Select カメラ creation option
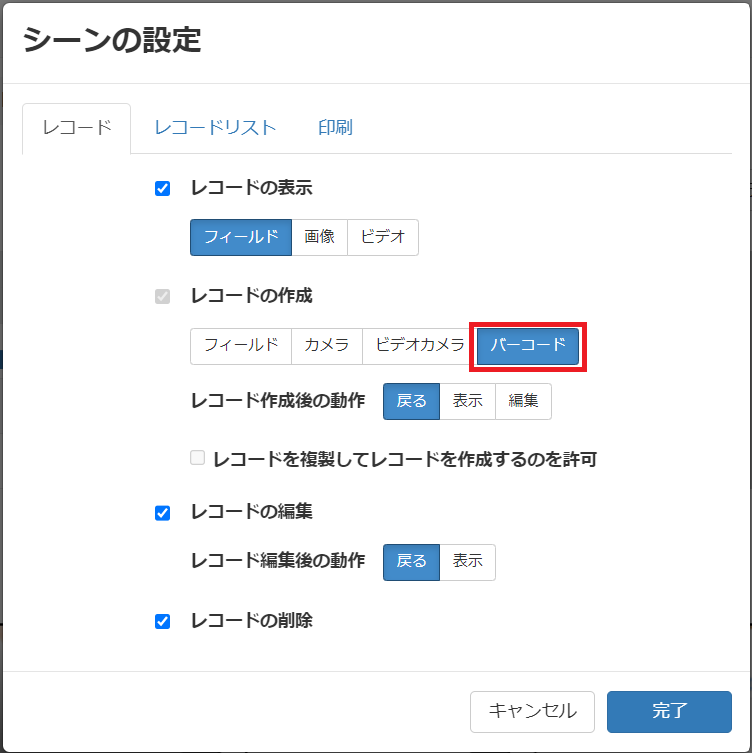This screenshot has height=753, width=752. pyautogui.click(x=327, y=346)
